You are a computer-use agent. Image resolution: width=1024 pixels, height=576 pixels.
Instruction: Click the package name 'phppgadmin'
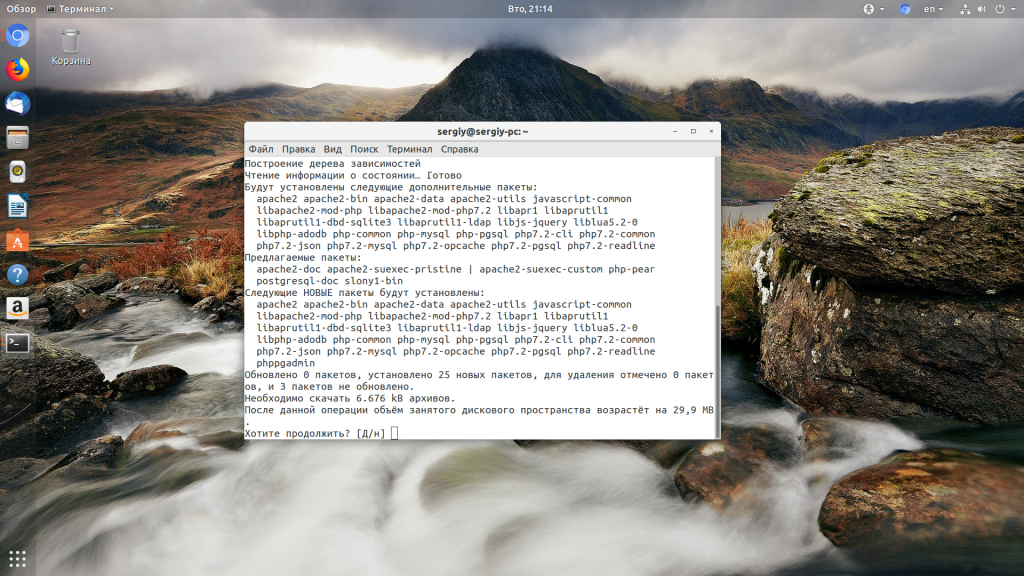point(285,364)
